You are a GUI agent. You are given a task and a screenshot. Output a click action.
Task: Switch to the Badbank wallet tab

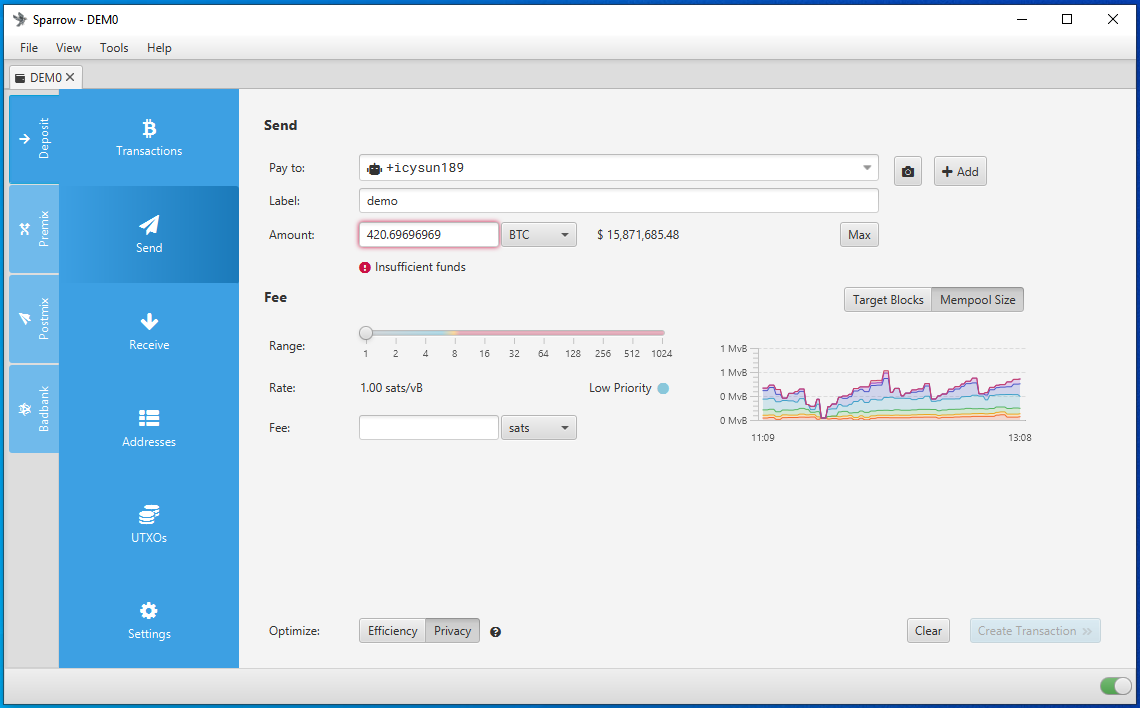[x=34, y=408]
